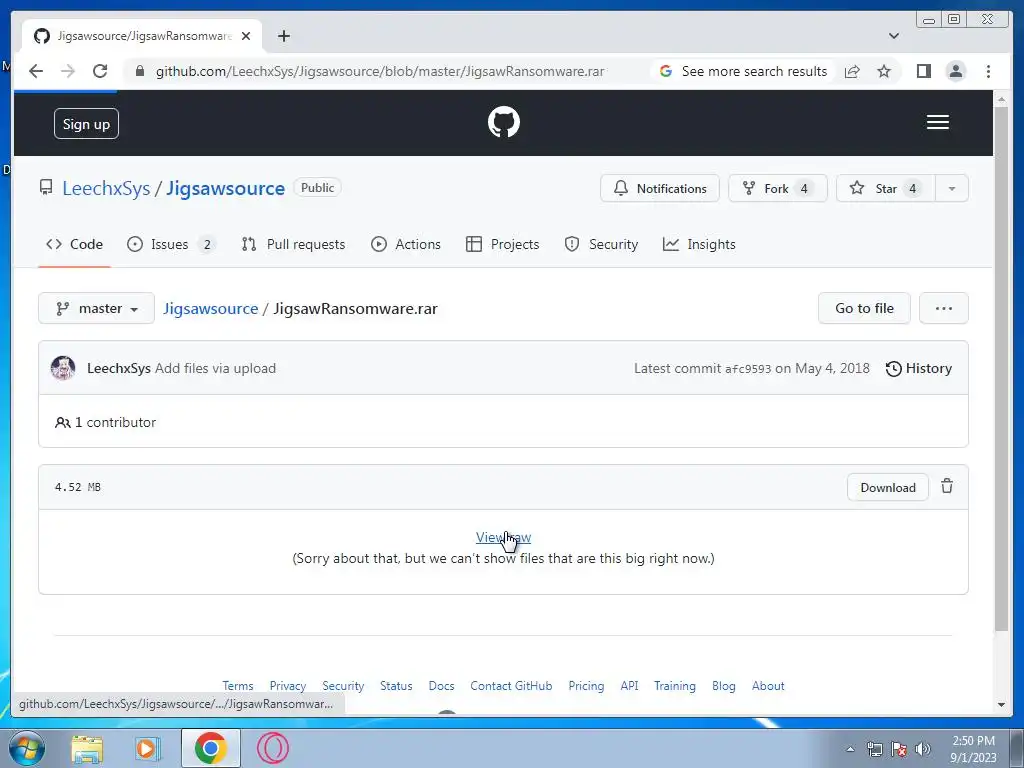Click the Go to file button

pos(864,308)
